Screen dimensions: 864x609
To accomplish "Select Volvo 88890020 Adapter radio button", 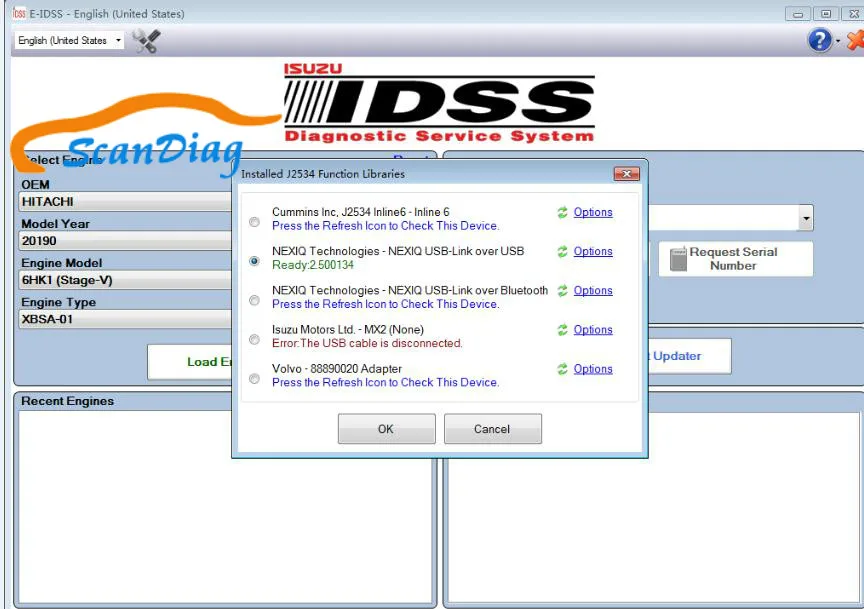I will click(x=254, y=378).
